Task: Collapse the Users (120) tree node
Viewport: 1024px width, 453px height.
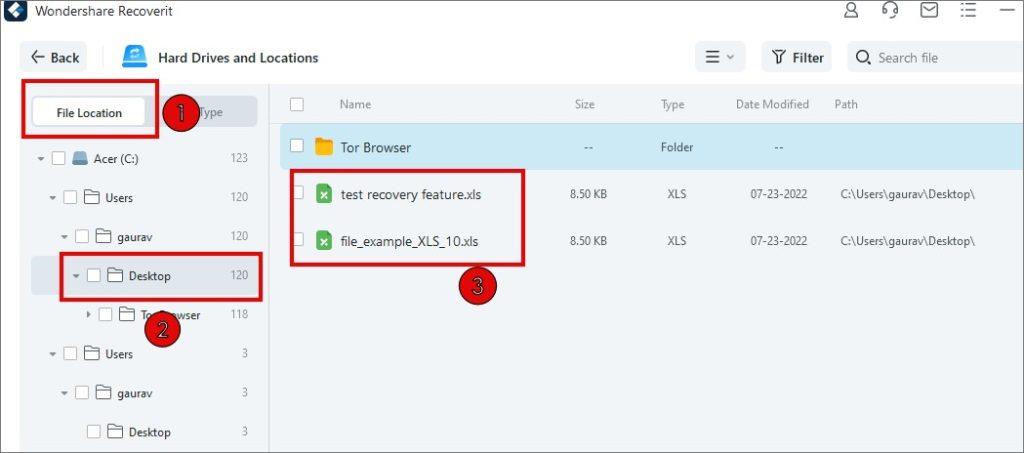Action: pos(53,198)
